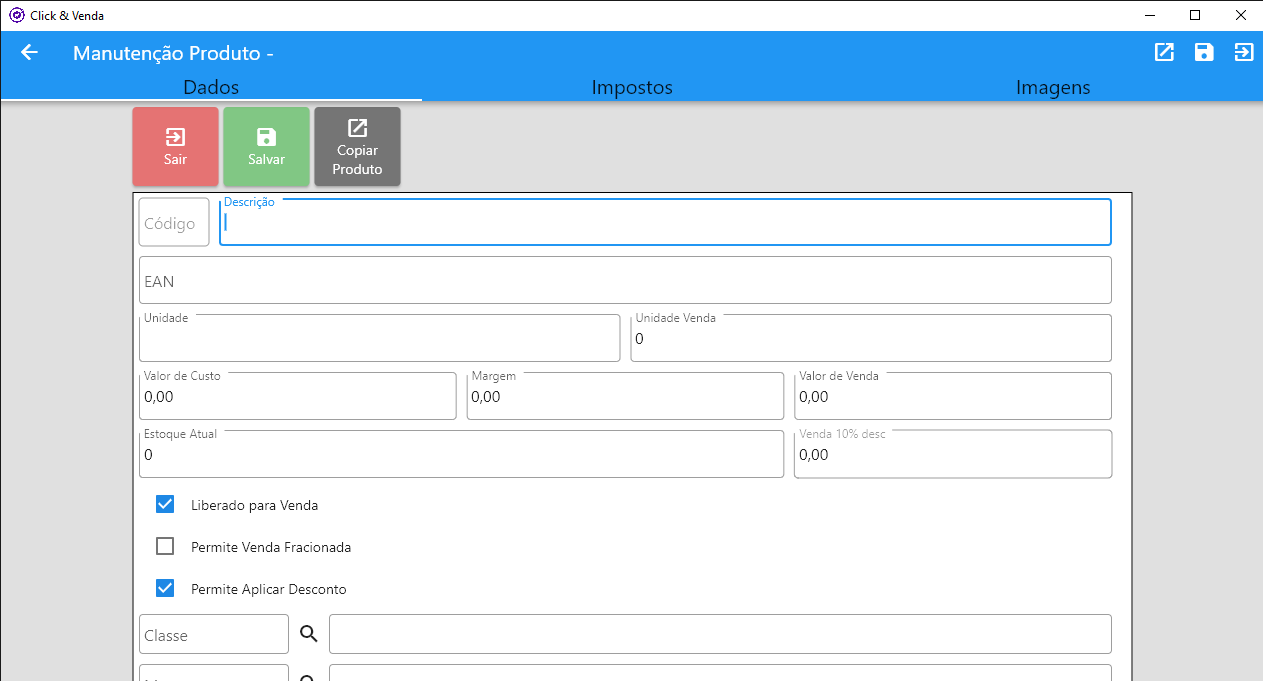
Task: Click the back arrow in header
Action: coord(30,53)
